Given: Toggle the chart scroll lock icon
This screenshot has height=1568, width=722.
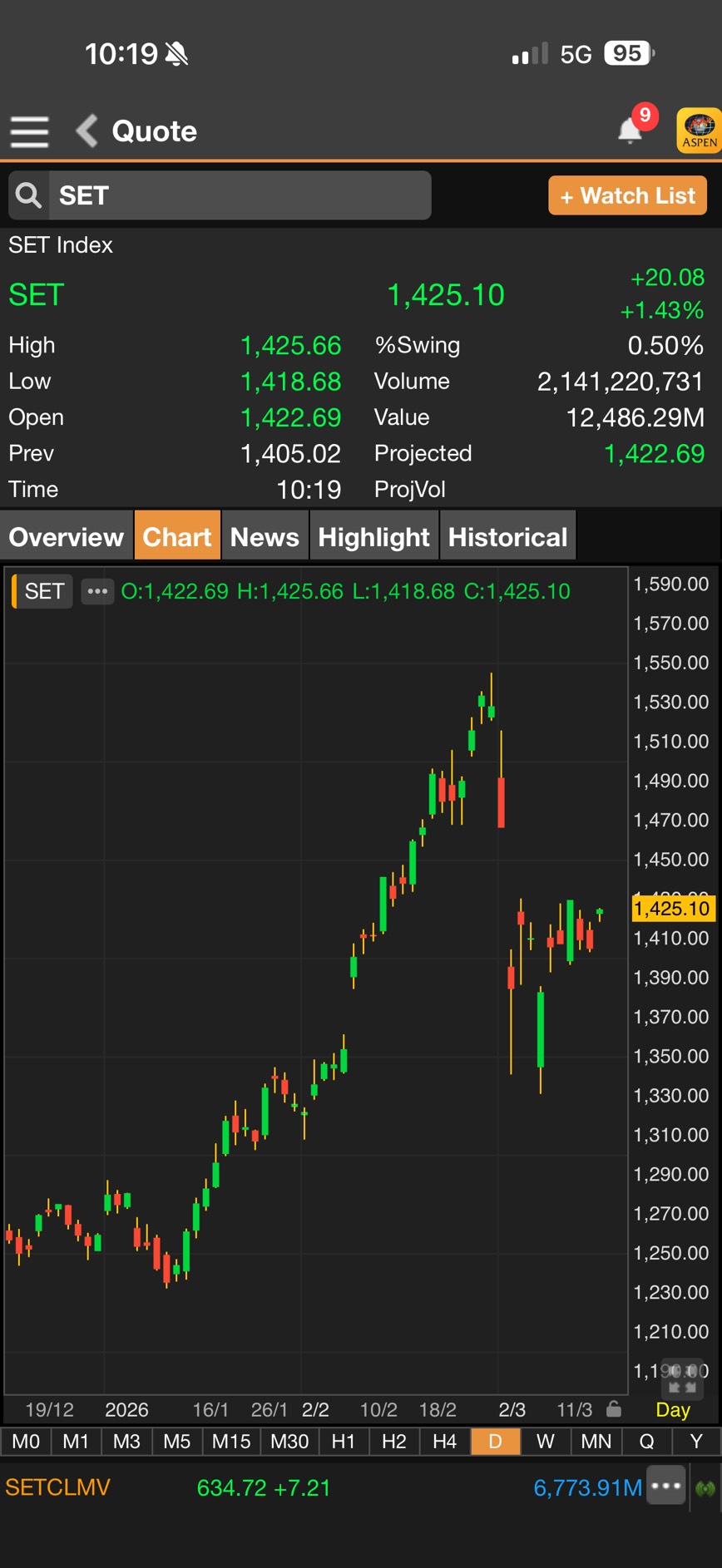Looking at the screenshot, I should pyautogui.click(x=614, y=1408).
